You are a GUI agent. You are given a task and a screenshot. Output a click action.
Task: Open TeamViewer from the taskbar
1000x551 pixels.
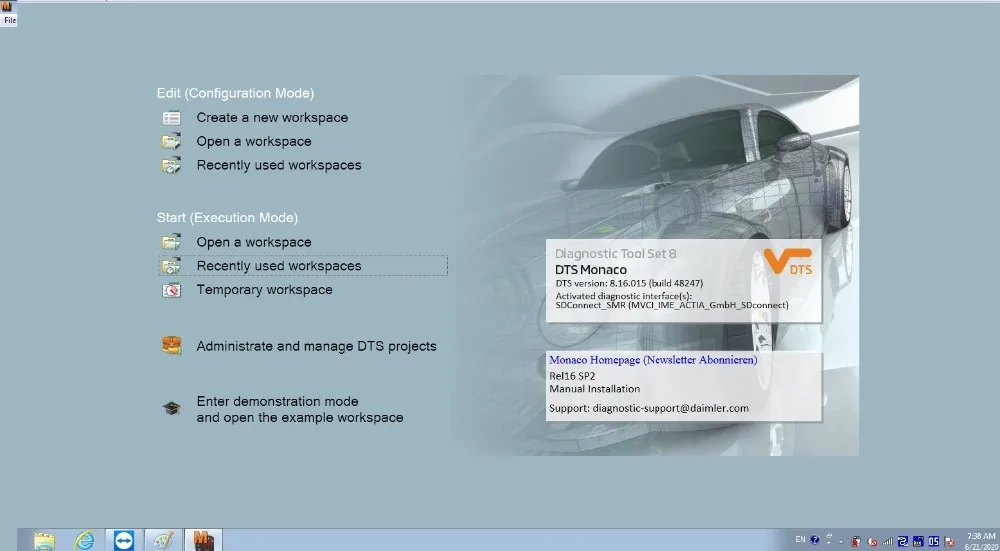(124, 540)
